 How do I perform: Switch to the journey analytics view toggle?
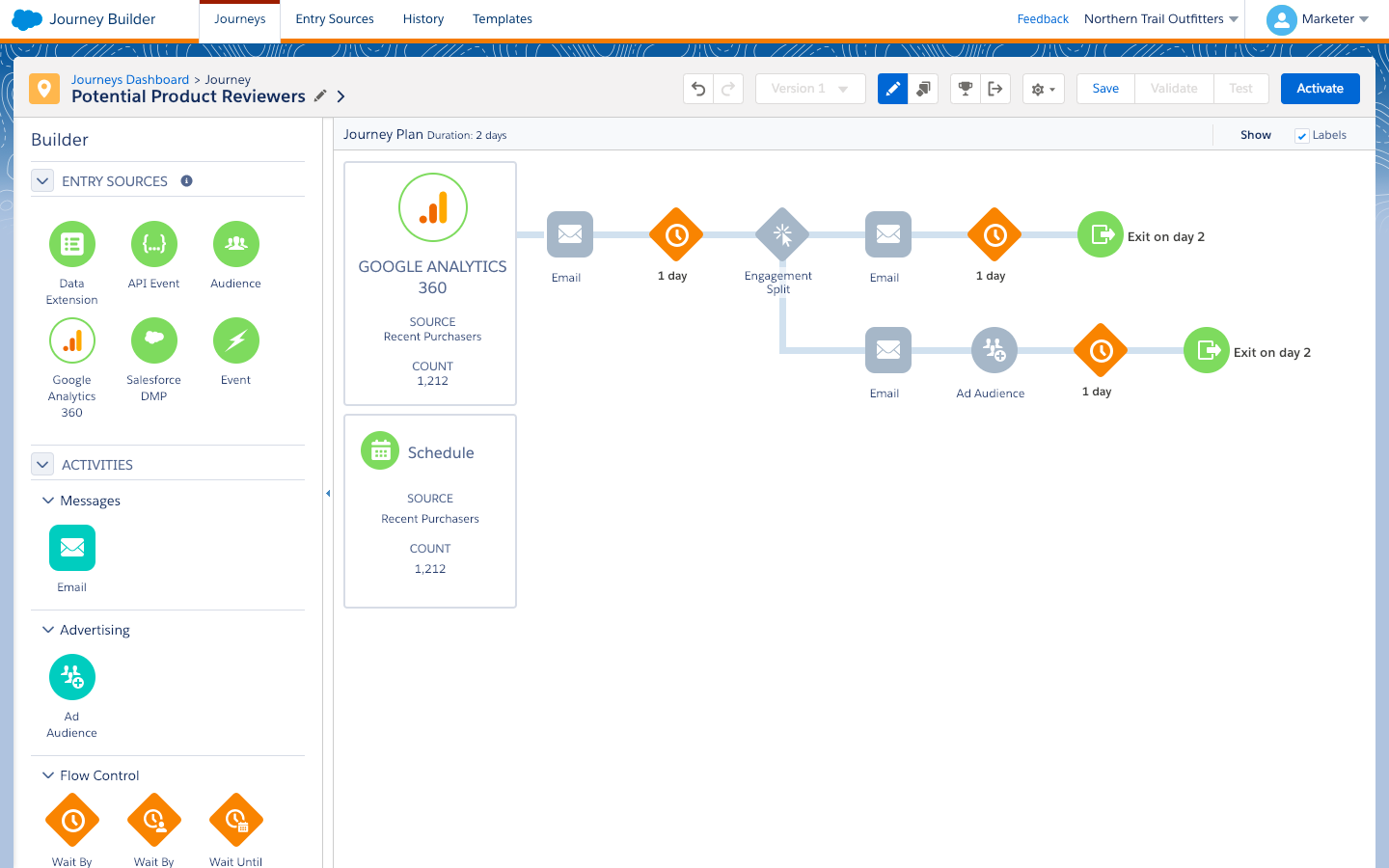coord(923,88)
